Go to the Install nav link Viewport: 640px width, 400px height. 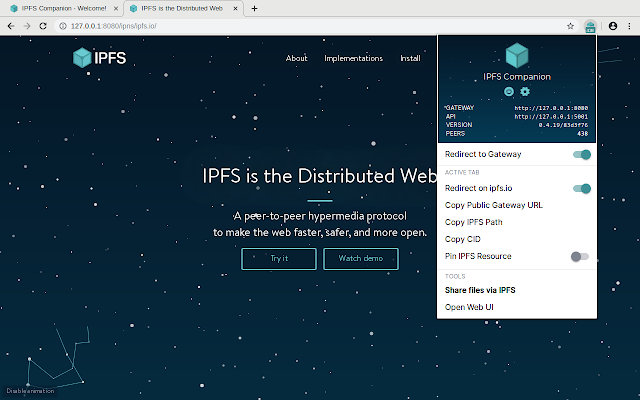point(410,58)
